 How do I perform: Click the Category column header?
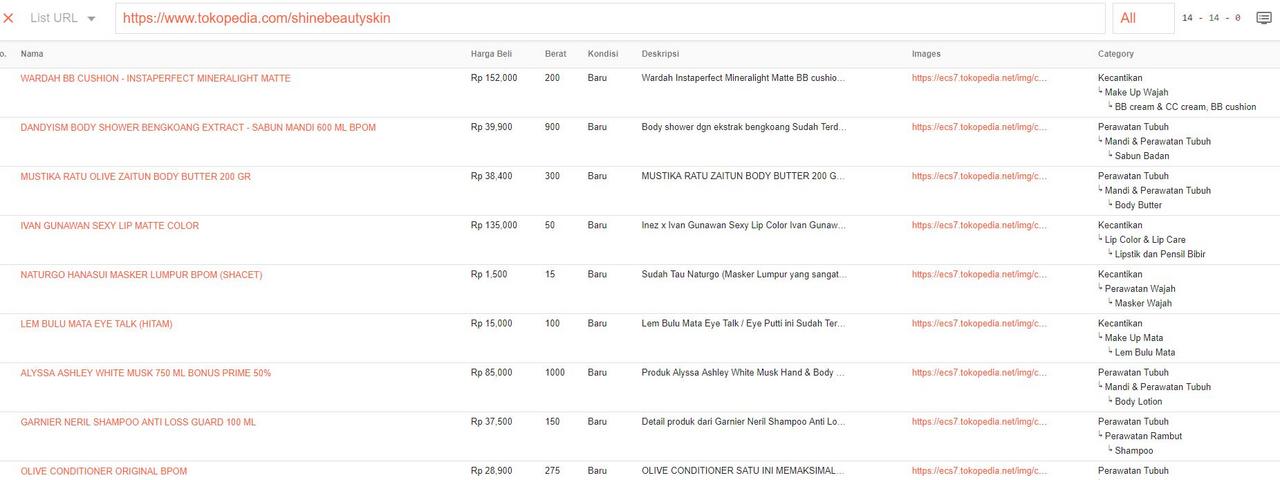point(1116,54)
